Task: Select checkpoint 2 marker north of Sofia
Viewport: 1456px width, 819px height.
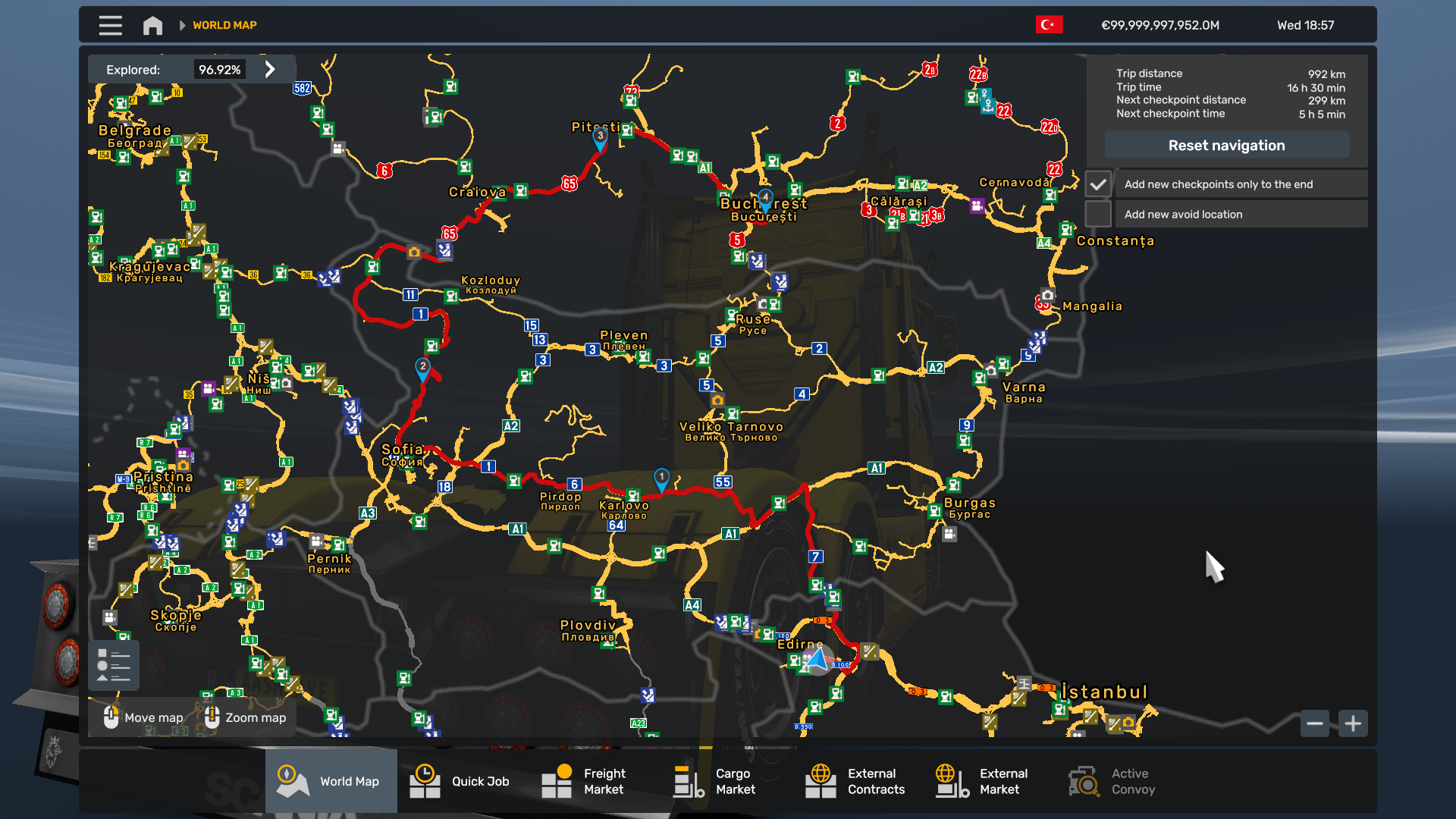Action: click(x=422, y=369)
